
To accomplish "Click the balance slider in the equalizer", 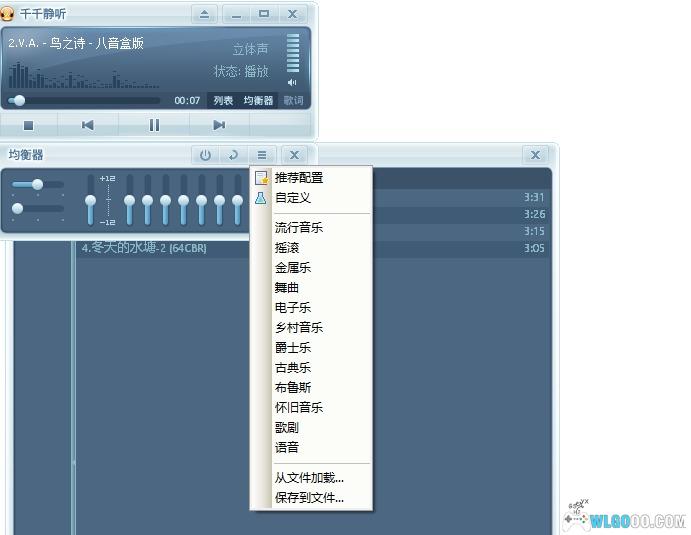I will pyautogui.click(x=38, y=184).
